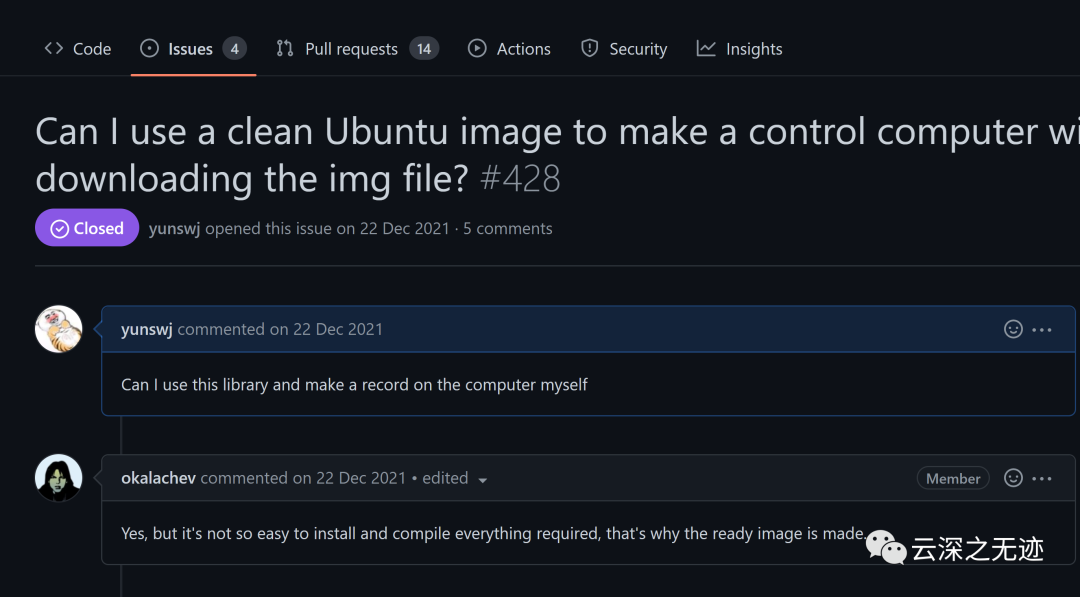Viewport: 1080px width, 597px height.
Task: Click the Issues count badge 4
Action: 234,49
